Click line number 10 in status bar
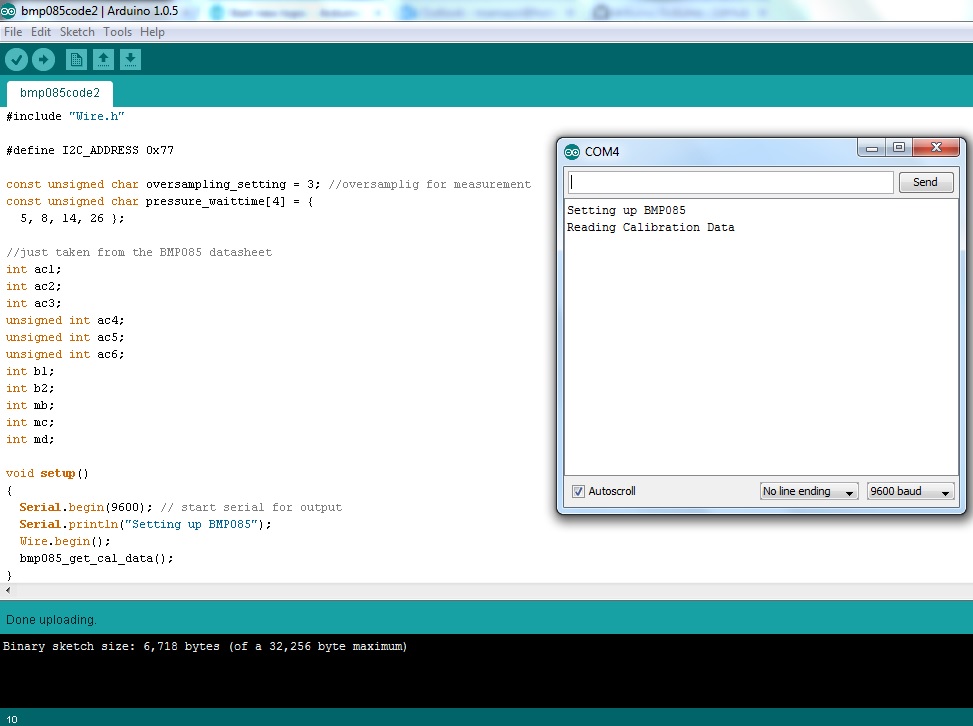The height and width of the screenshot is (726, 973). click(12, 720)
